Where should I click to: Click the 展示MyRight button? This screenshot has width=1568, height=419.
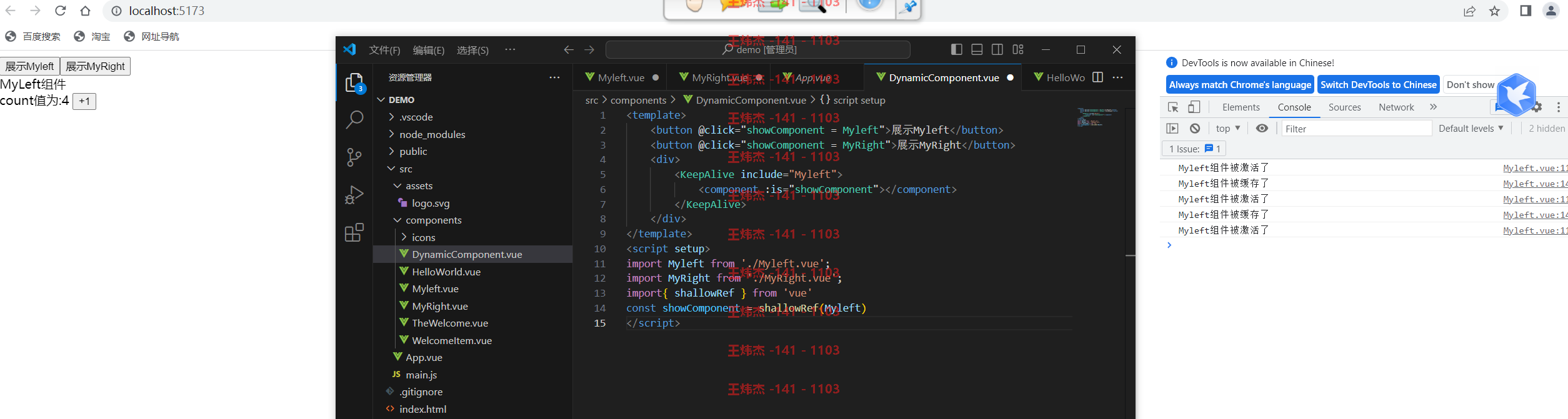[95, 66]
